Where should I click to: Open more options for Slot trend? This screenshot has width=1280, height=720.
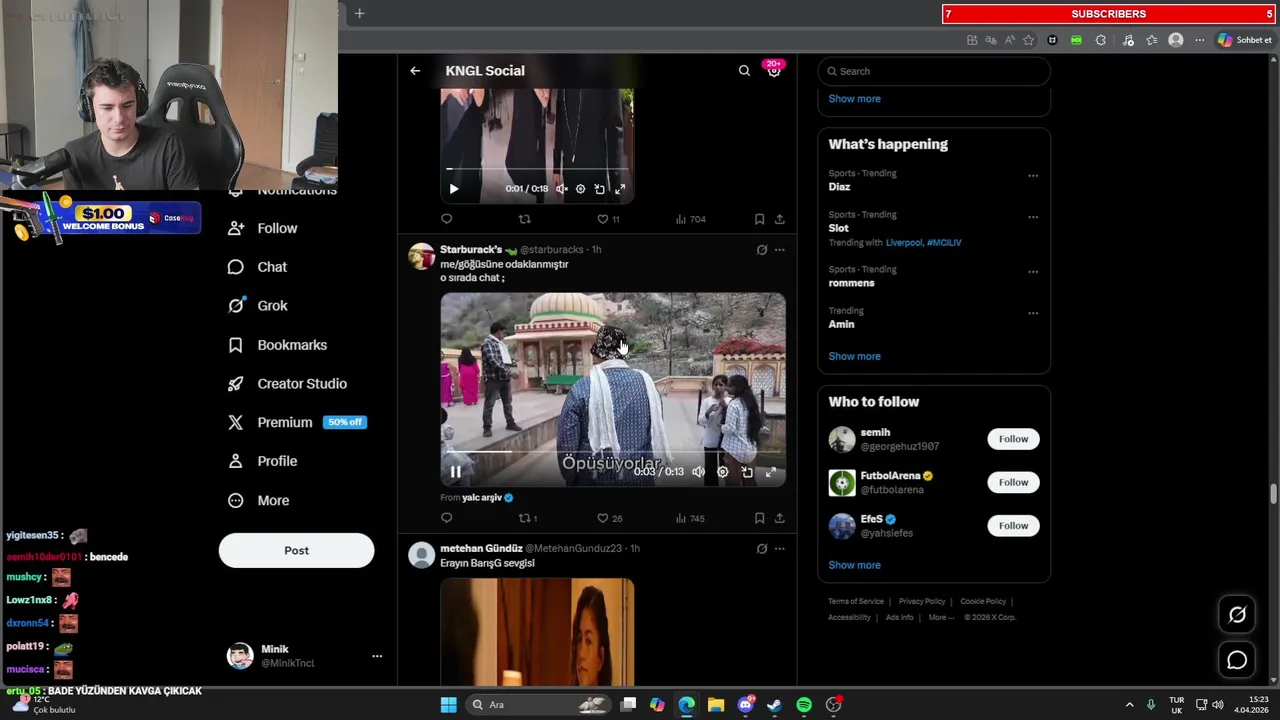coord(1033,217)
